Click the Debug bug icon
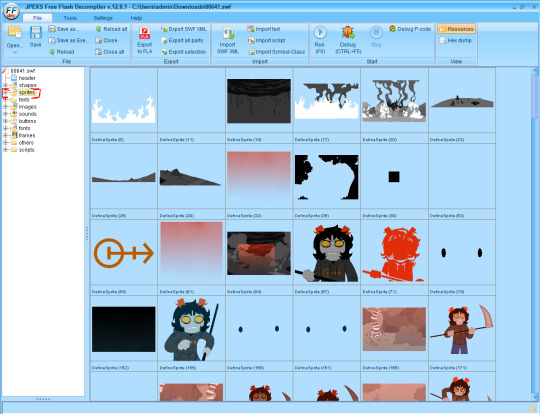 348,32
